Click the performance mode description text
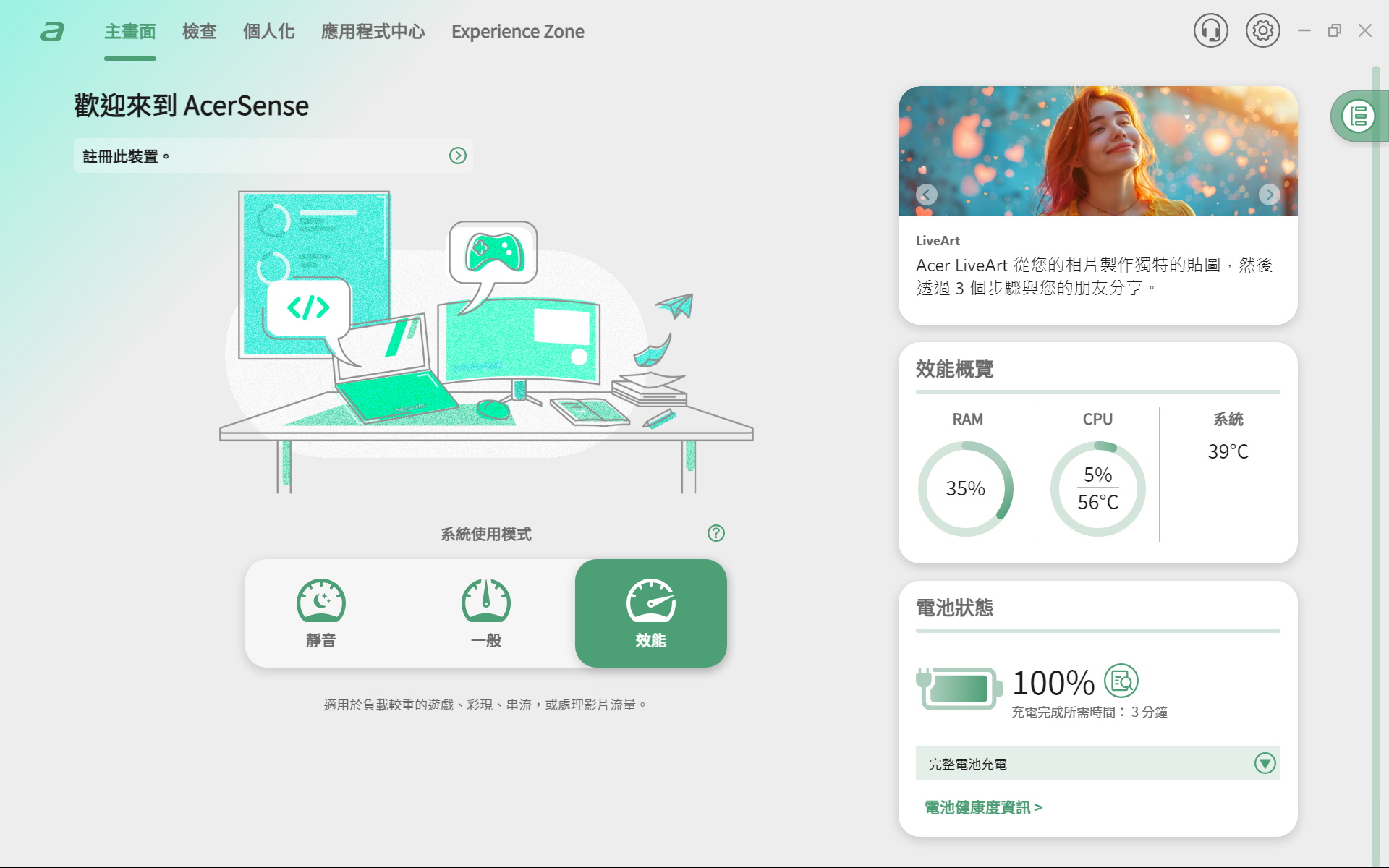Image resolution: width=1389 pixels, height=868 pixels. coord(485,705)
